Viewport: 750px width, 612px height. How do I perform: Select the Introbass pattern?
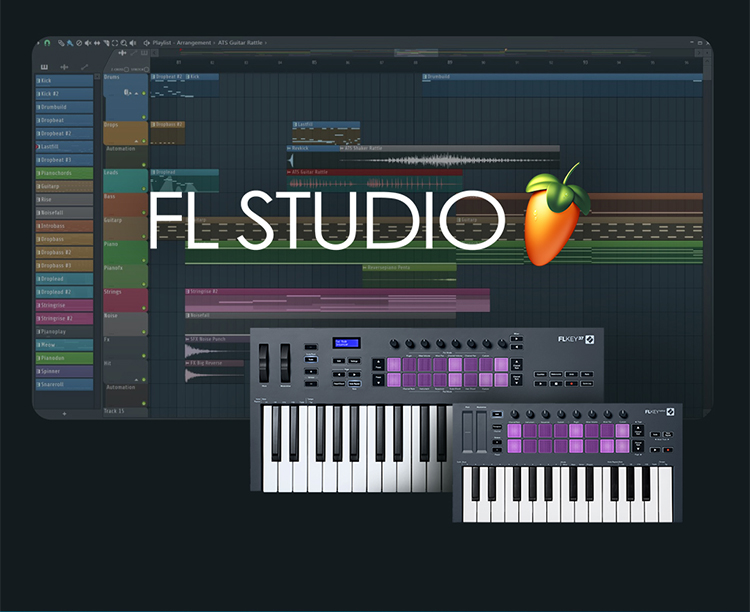[x=64, y=226]
